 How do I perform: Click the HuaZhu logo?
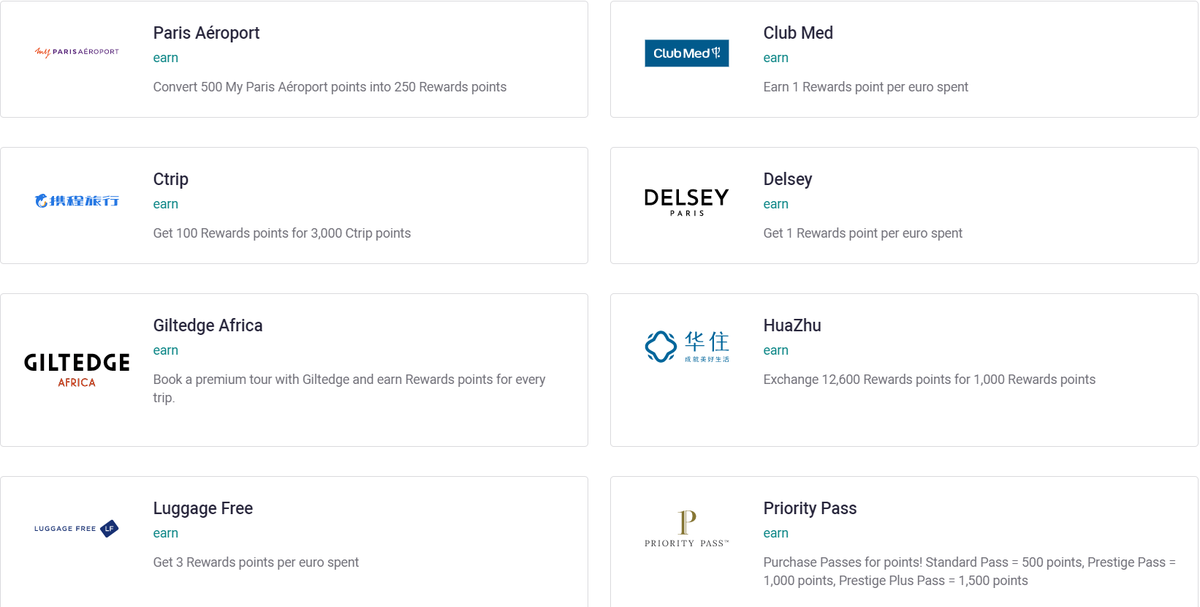tap(686, 346)
